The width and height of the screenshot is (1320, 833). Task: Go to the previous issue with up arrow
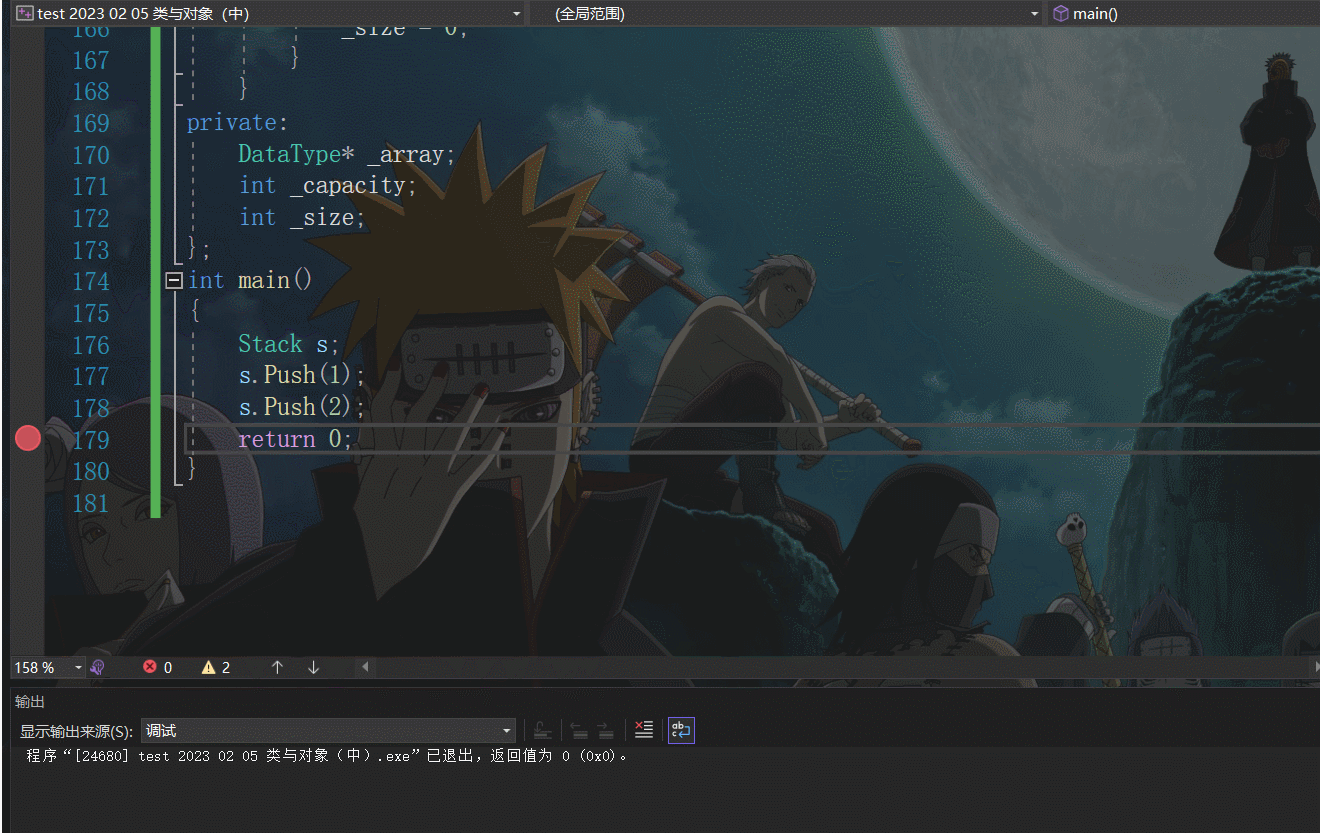(x=278, y=667)
